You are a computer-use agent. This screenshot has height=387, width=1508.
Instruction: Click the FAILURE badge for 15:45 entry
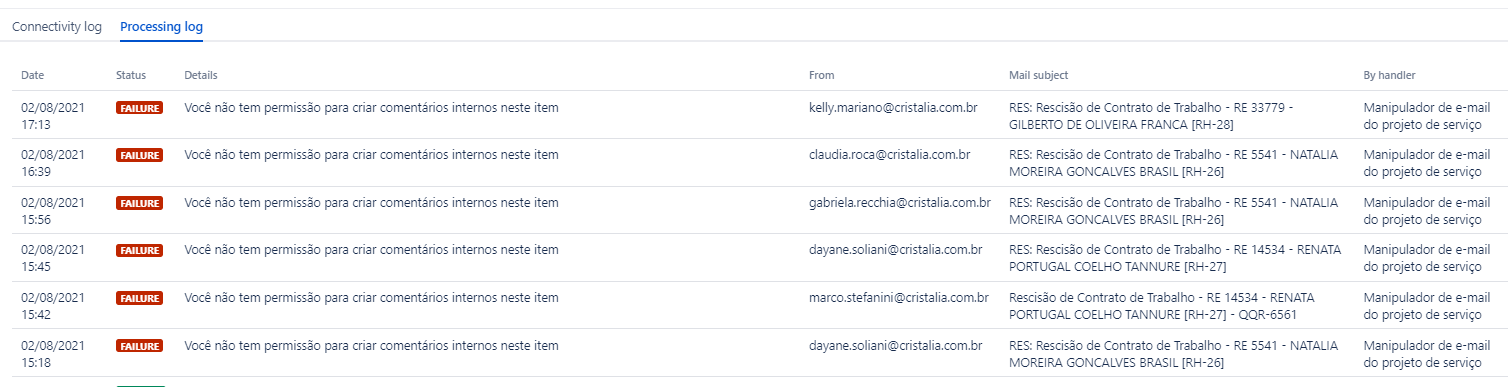click(139, 250)
